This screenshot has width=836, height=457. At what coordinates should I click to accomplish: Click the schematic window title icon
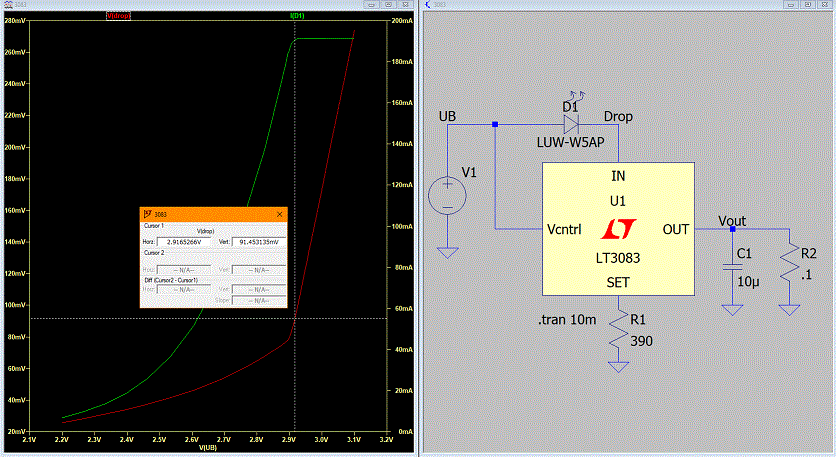(x=428, y=5)
